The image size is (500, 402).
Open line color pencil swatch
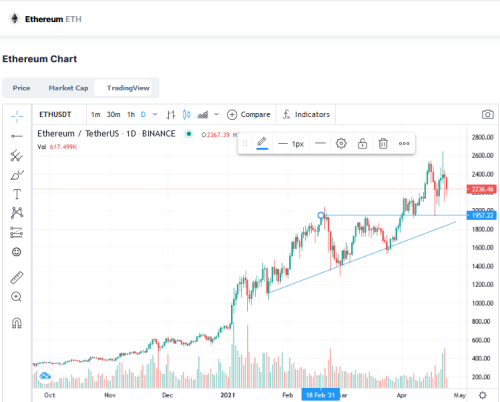pos(262,143)
